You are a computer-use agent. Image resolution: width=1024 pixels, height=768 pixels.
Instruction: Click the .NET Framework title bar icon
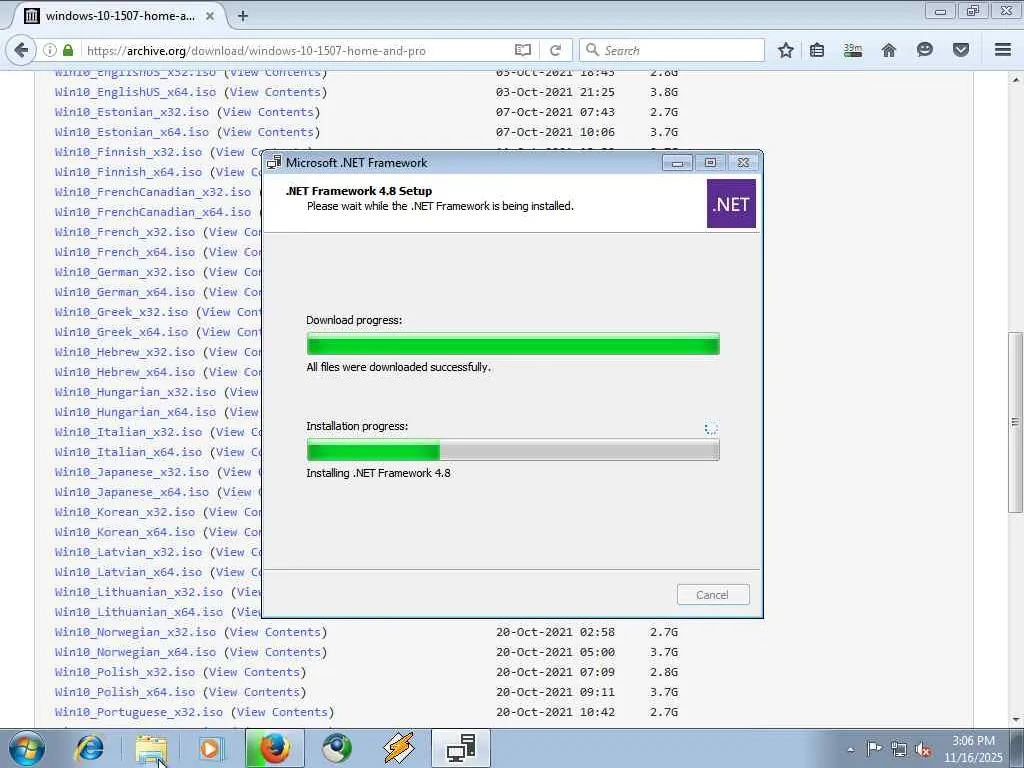click(x=274, y=163)
